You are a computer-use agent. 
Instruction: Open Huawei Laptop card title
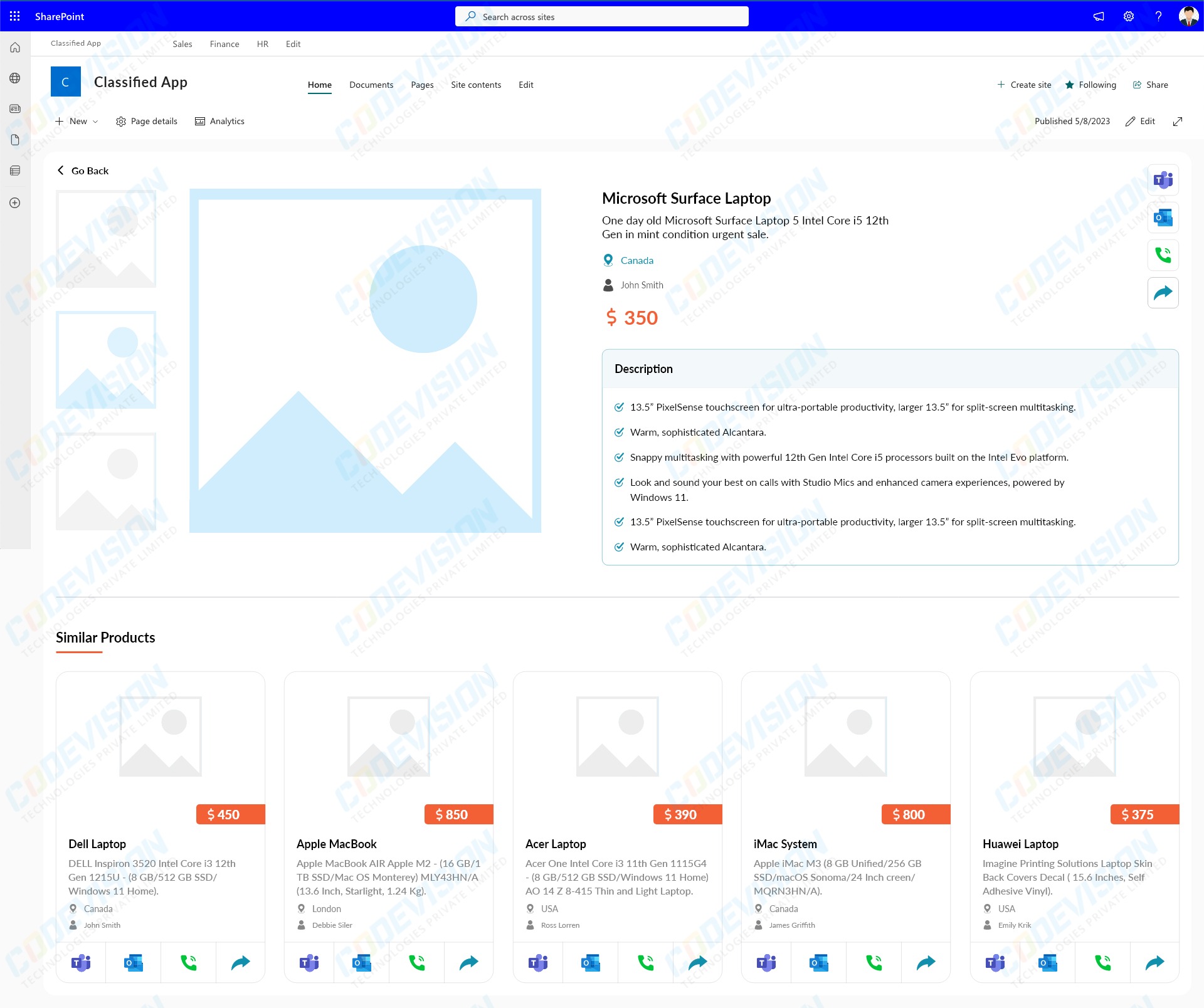(1020, 844)
